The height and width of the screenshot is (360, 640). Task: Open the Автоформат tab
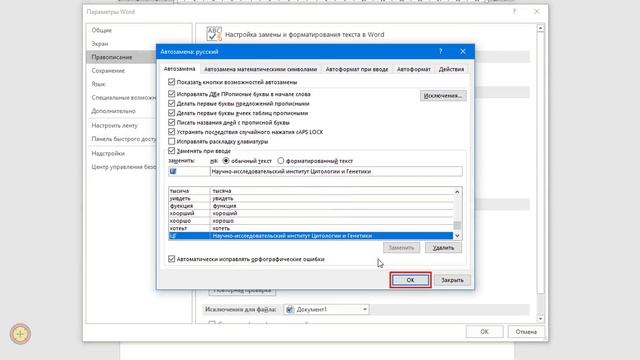click(413, 69)
